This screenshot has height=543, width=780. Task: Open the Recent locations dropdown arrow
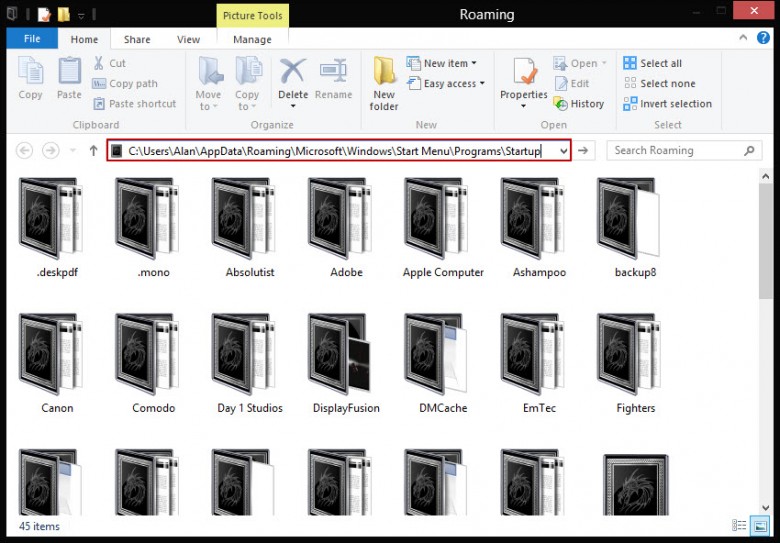(x=73, y=150)
